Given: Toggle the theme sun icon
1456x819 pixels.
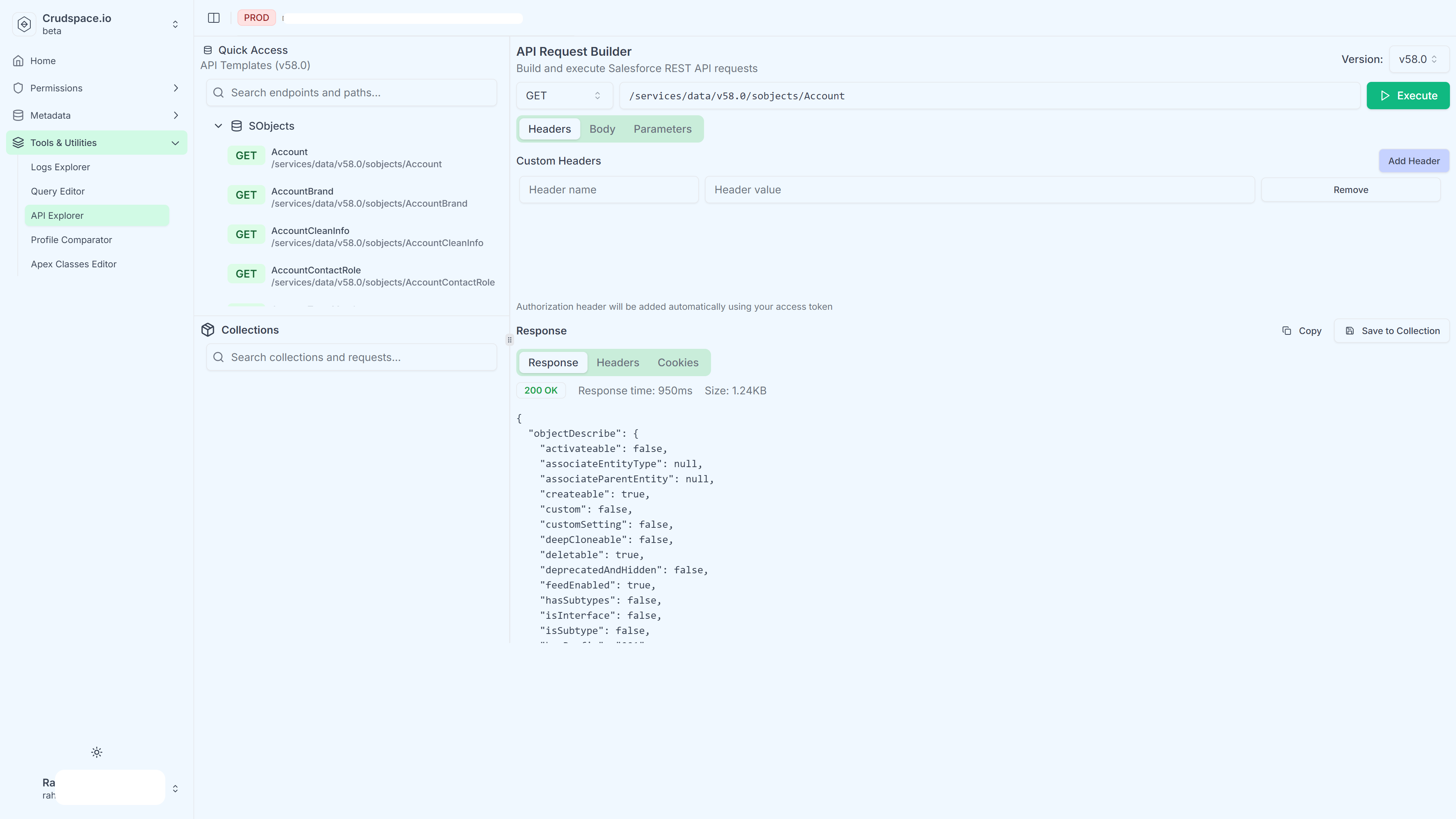Looking at the screenshot, I should click(96, 752).
